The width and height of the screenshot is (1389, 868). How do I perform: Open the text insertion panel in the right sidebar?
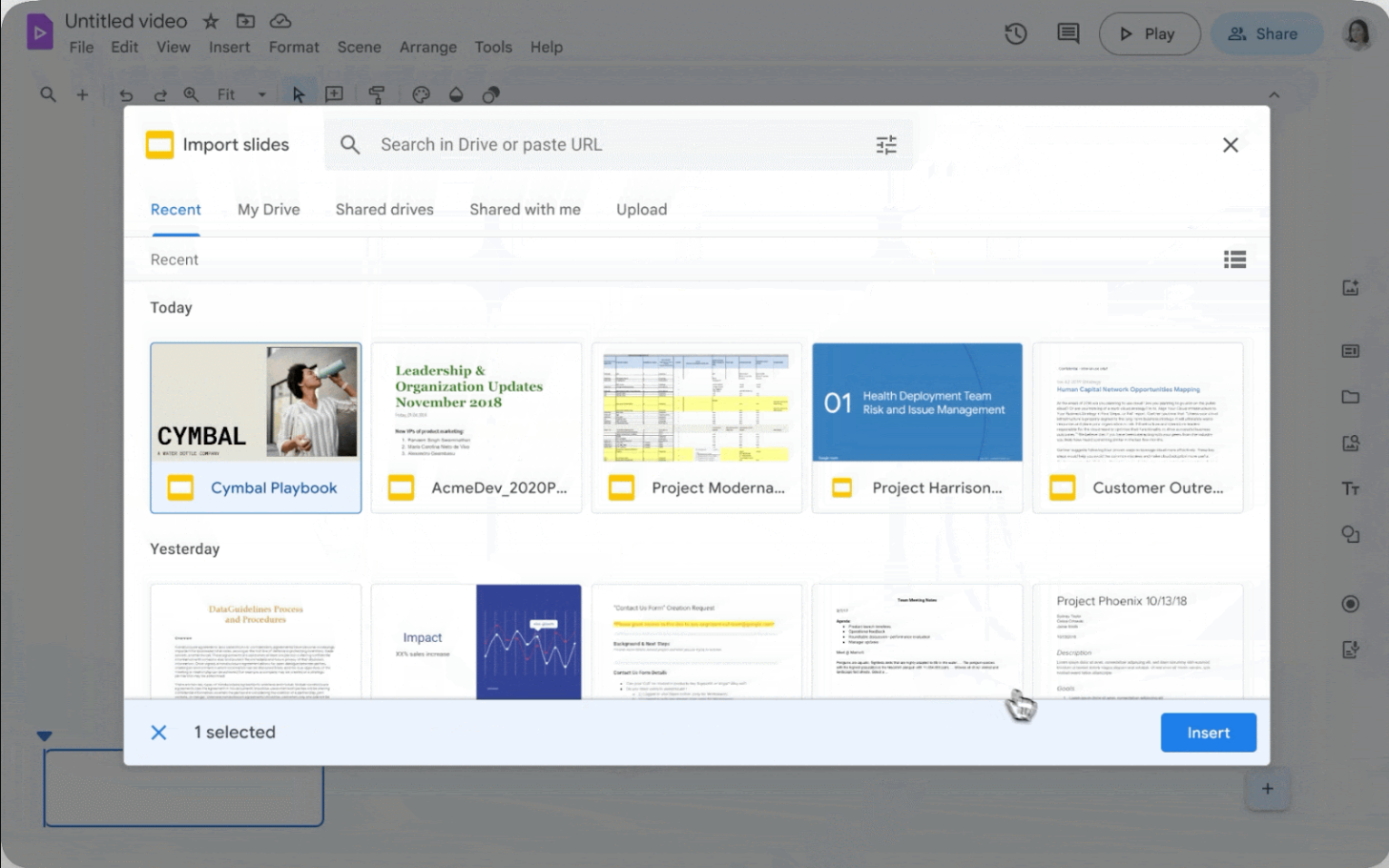coord(1351,487)
